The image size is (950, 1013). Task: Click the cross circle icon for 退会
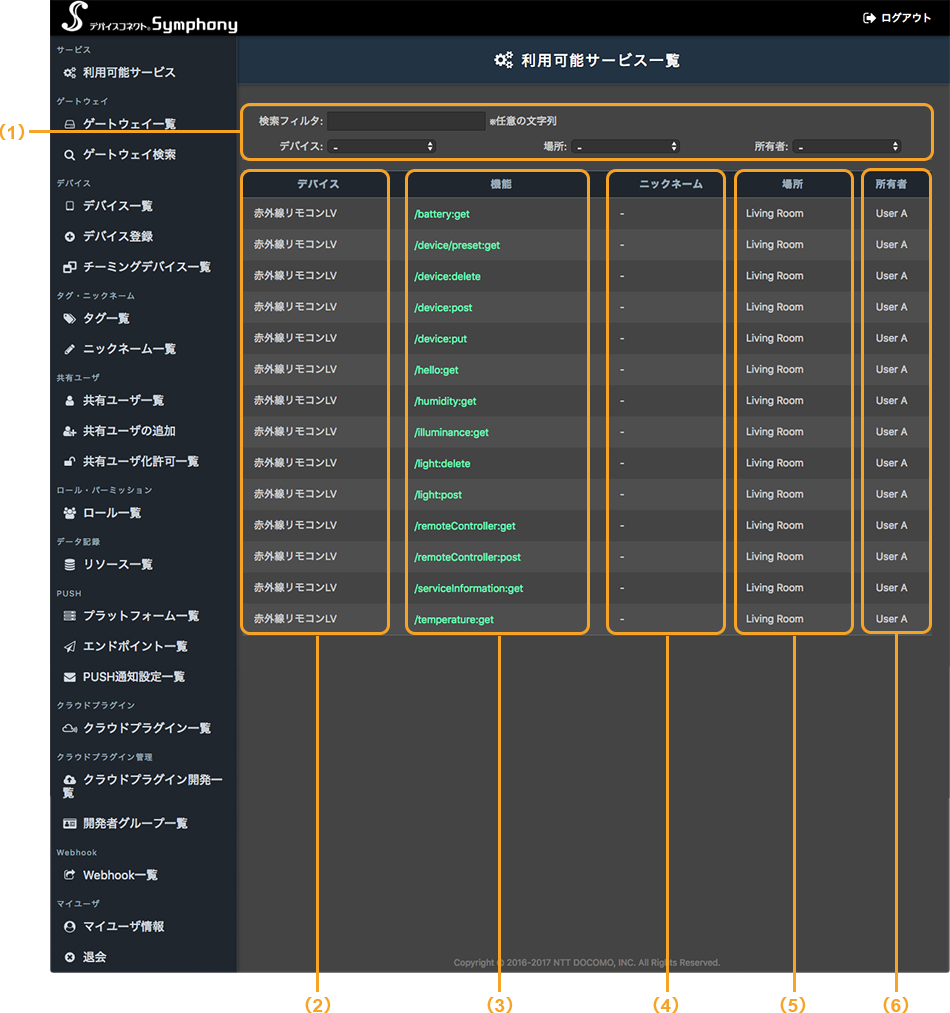point(69,957)
